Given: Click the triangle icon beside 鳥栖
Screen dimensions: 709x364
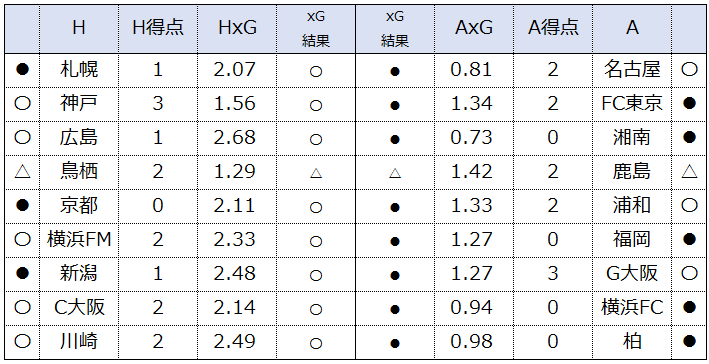Looking at the screenshot, I should [x=22, y=171].
